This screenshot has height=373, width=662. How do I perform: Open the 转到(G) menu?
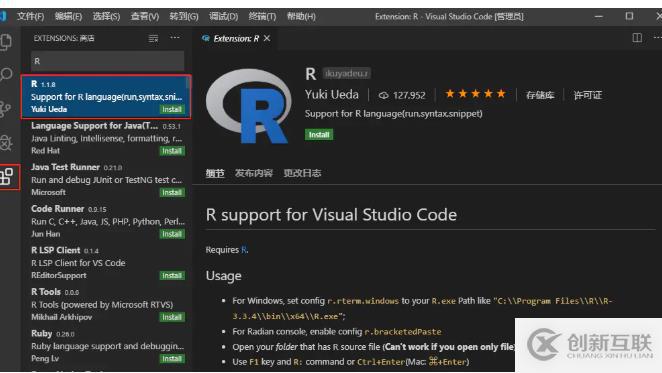pyautogui.click(x=184, y=16)
